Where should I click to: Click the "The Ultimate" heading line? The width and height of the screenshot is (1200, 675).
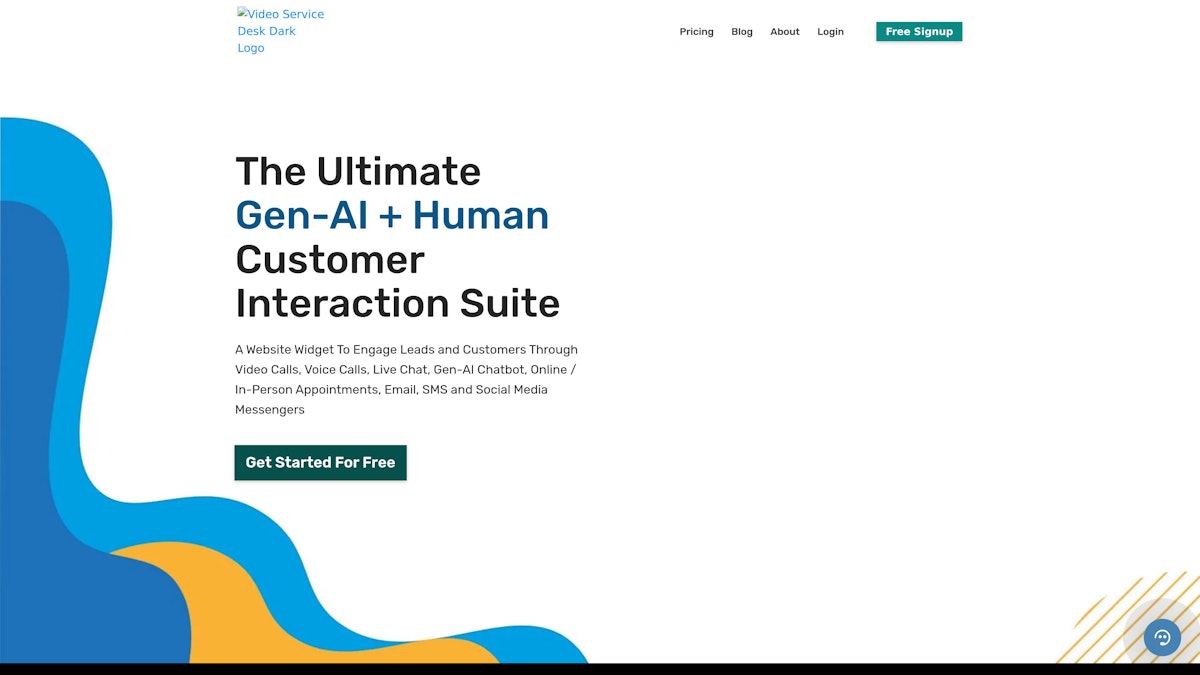[x=358, y=171]
